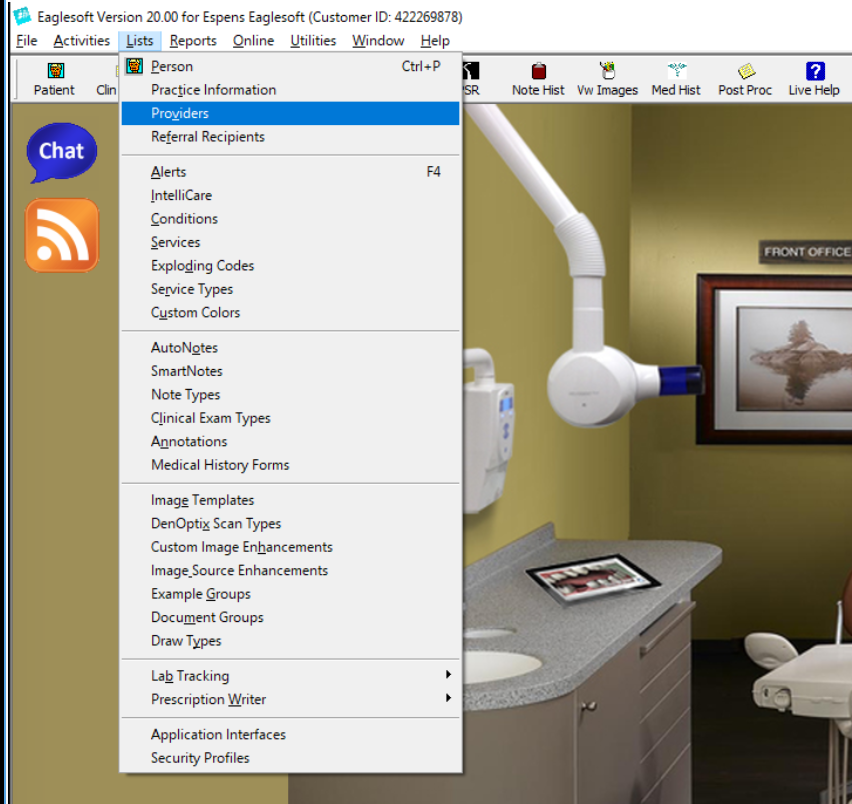Viewport: 852px width, 804px height.
Task: Choose Referral Recipients from the list
Action: point(290,136)
